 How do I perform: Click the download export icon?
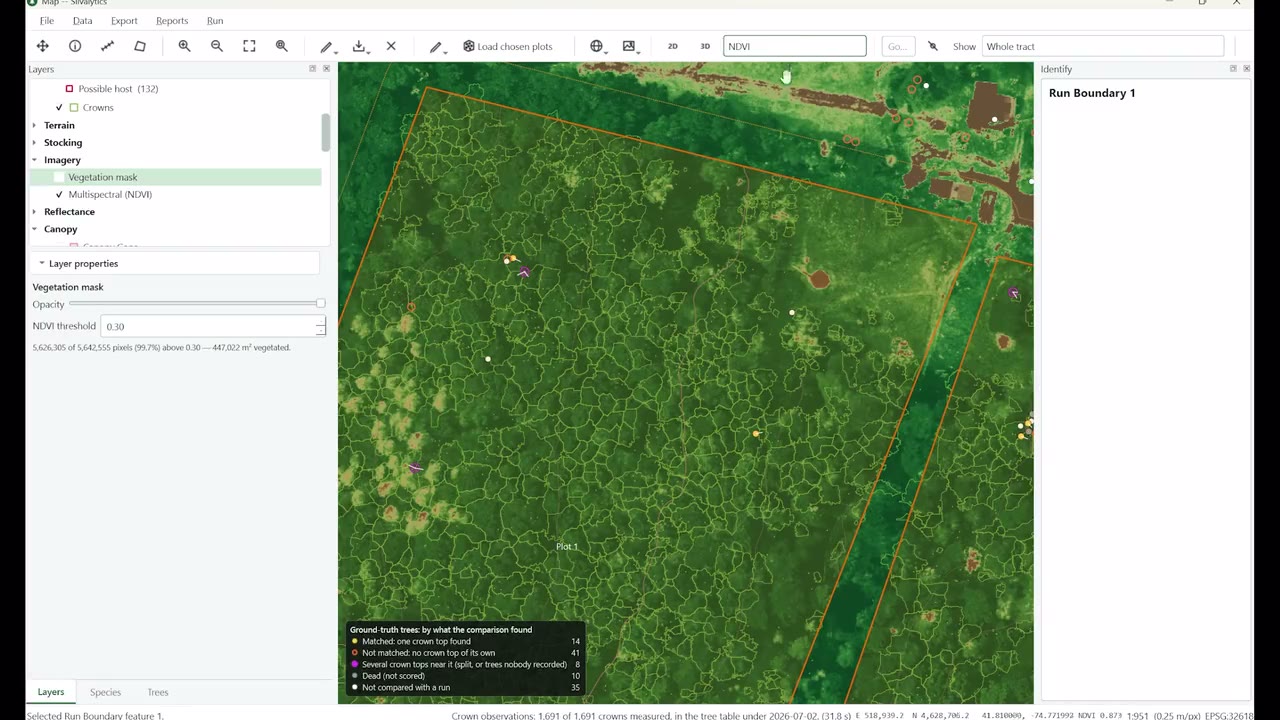click(x=359, y=46)
